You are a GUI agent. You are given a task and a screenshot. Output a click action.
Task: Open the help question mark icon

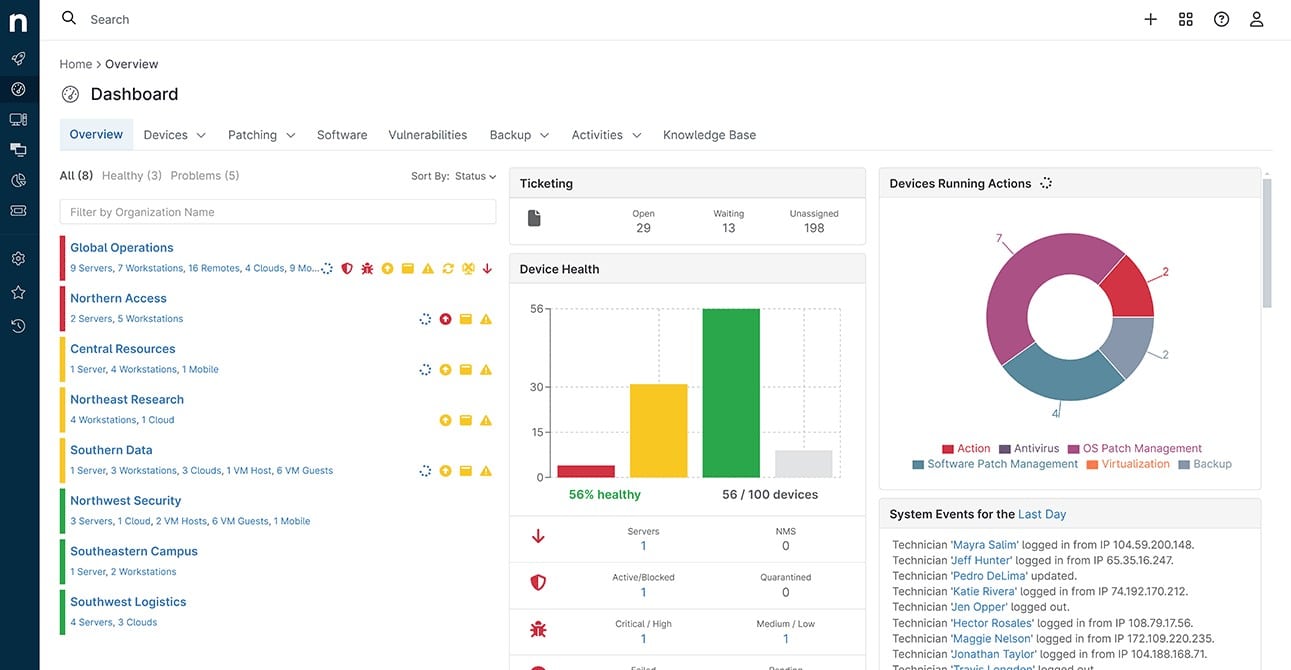[1221, 19]
